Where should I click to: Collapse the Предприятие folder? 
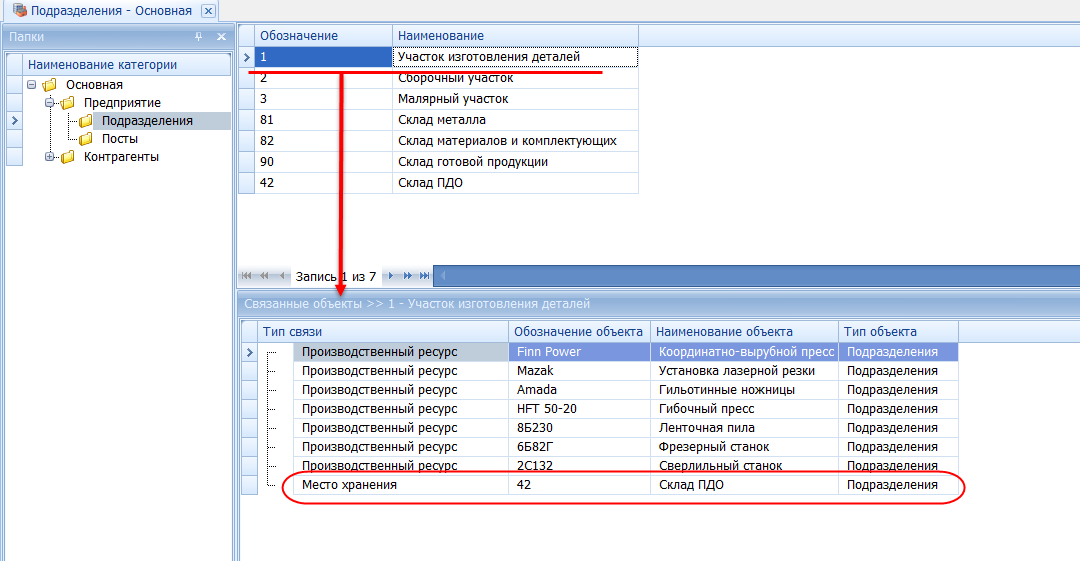point(50,103)
